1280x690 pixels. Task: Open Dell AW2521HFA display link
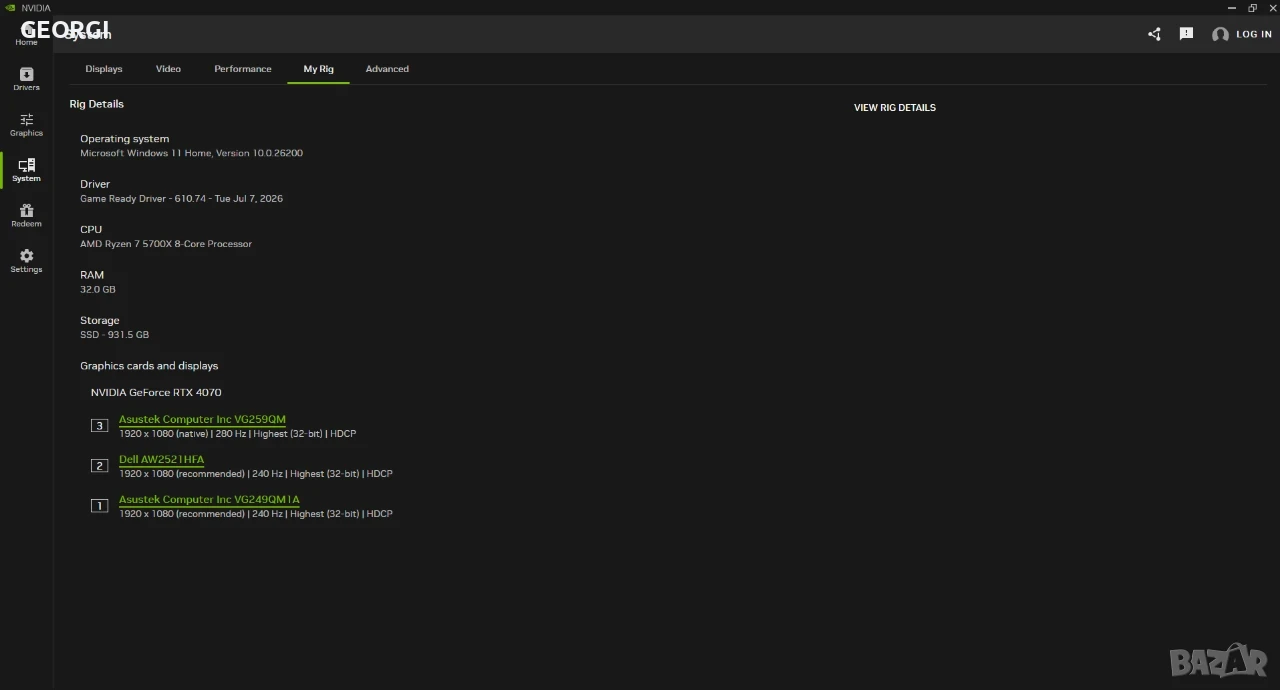pyautogui.click(x=161, y=459)
